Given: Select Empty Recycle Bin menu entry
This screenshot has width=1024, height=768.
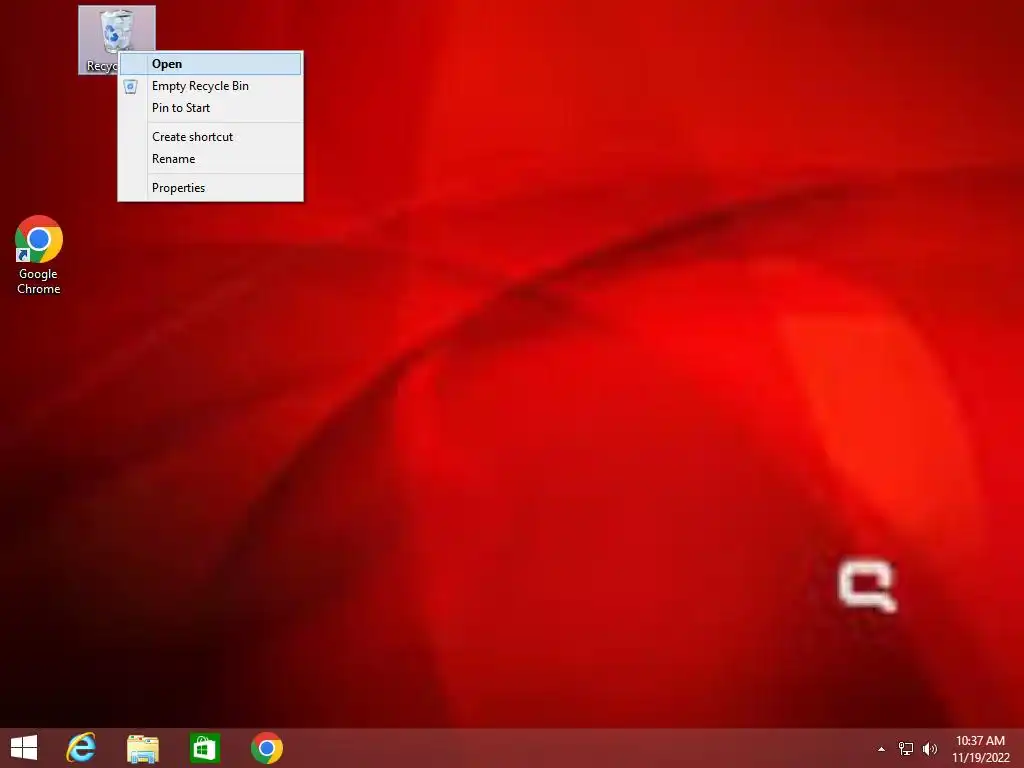Looking at the screenshot, I should coord(210,86).
